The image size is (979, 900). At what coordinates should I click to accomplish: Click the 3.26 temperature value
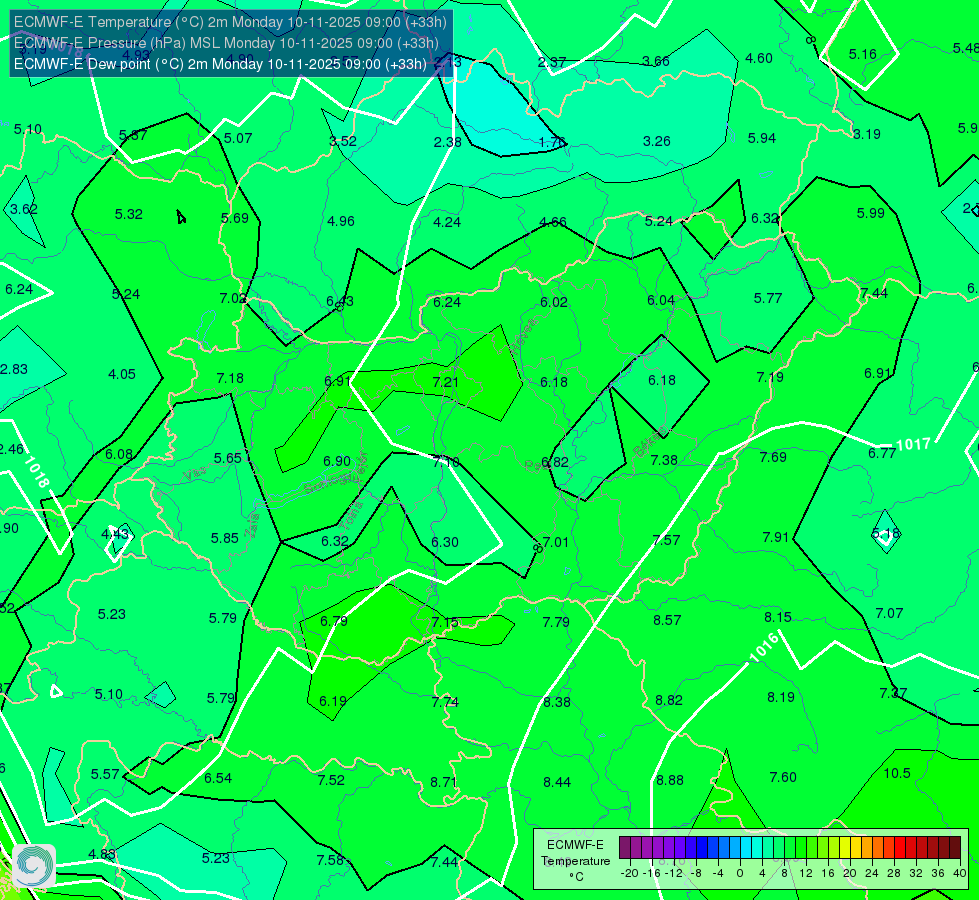tap(657, 141)
